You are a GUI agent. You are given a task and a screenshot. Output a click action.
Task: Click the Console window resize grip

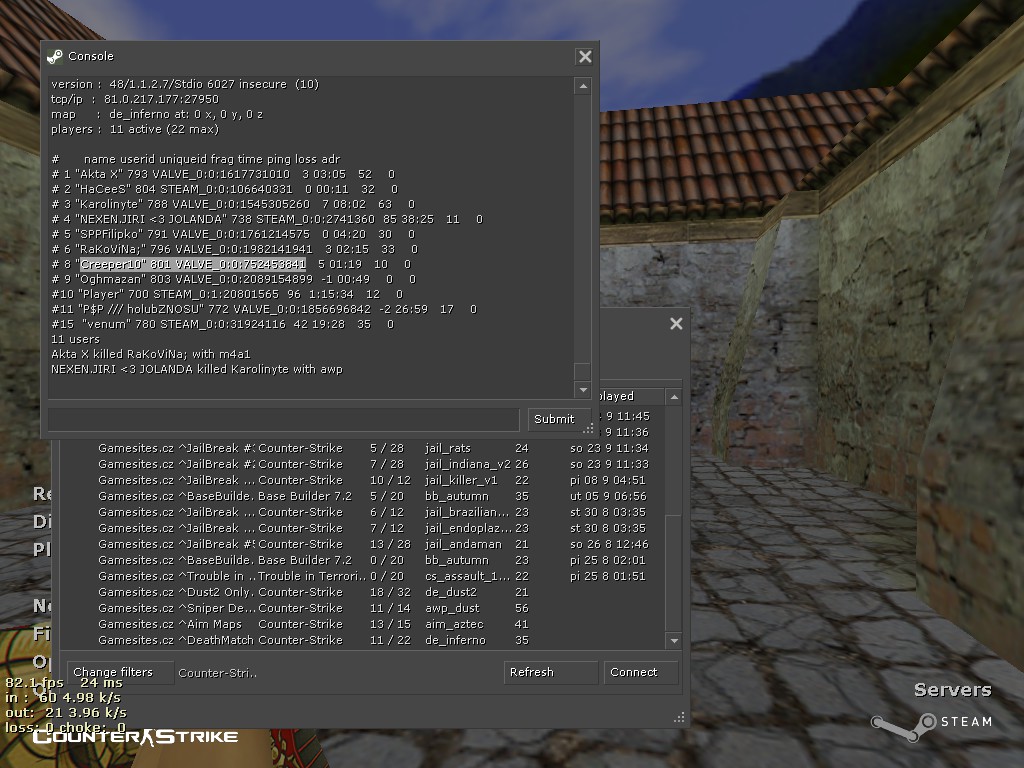588,428
